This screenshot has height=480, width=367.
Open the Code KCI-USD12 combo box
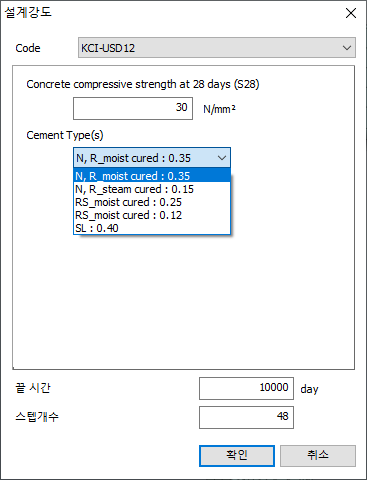[217, 48]
